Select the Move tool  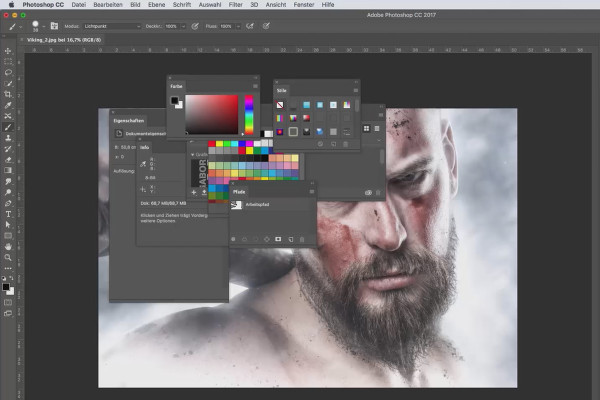point(8,51)
